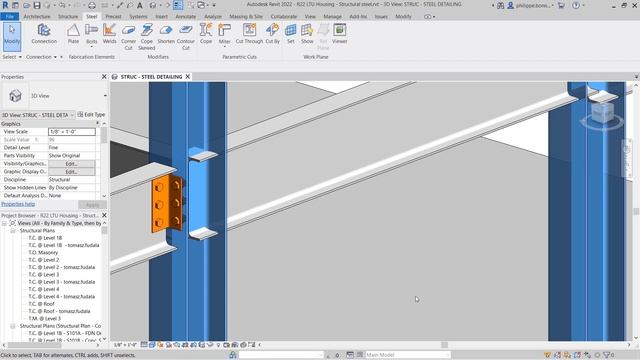Select T.C. @ Roof plan view
640x360 pixels.
tap(41, 304)
